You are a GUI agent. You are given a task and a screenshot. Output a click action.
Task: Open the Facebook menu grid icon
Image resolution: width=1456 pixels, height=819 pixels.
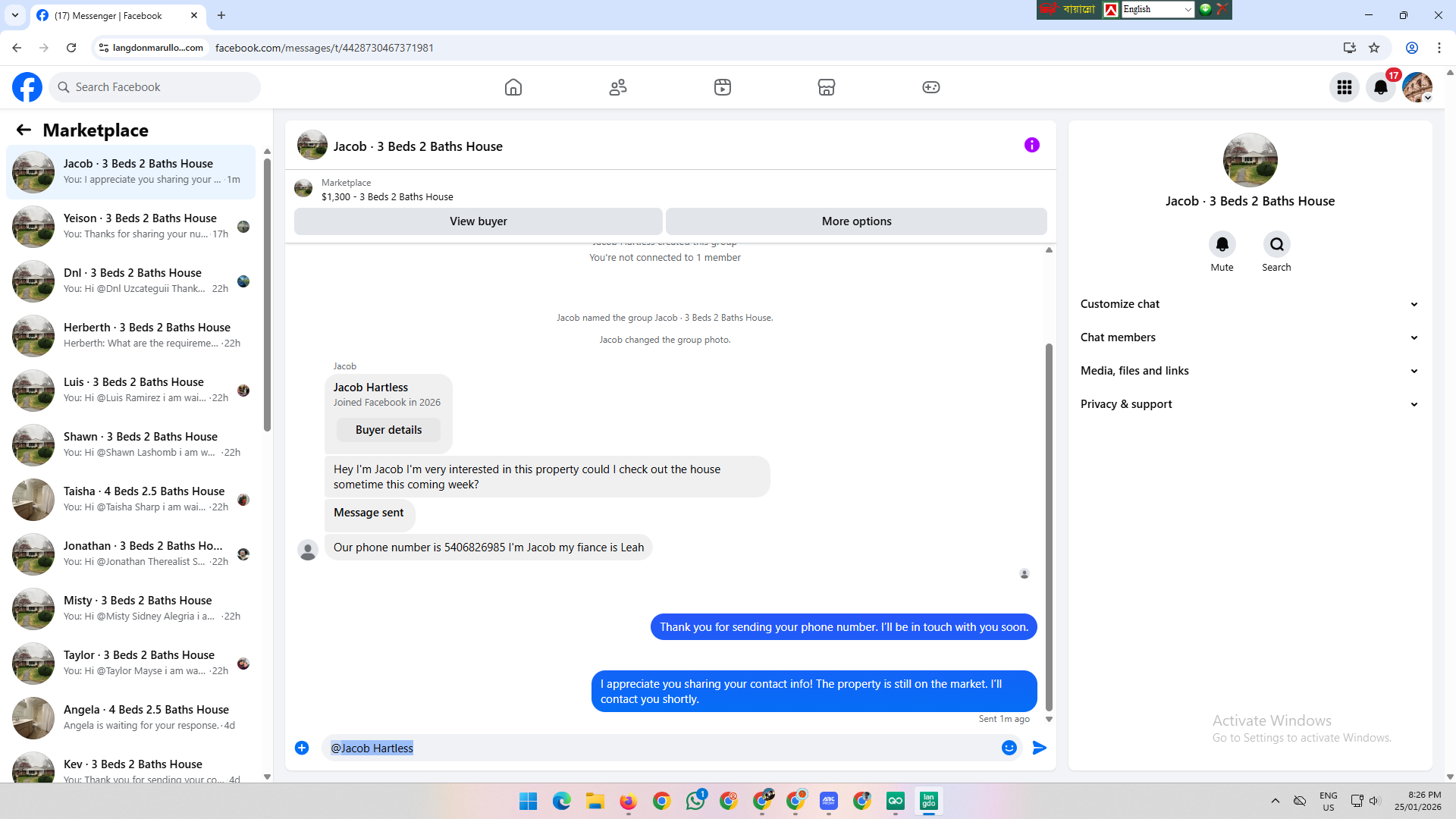(x=1345, y=87)
